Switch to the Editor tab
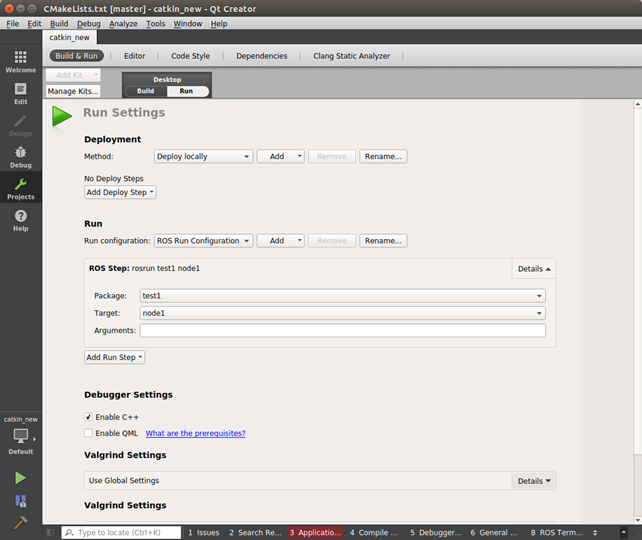Viewport: 642px width, 540px height. pyautogui.click(x=135, y=56)
